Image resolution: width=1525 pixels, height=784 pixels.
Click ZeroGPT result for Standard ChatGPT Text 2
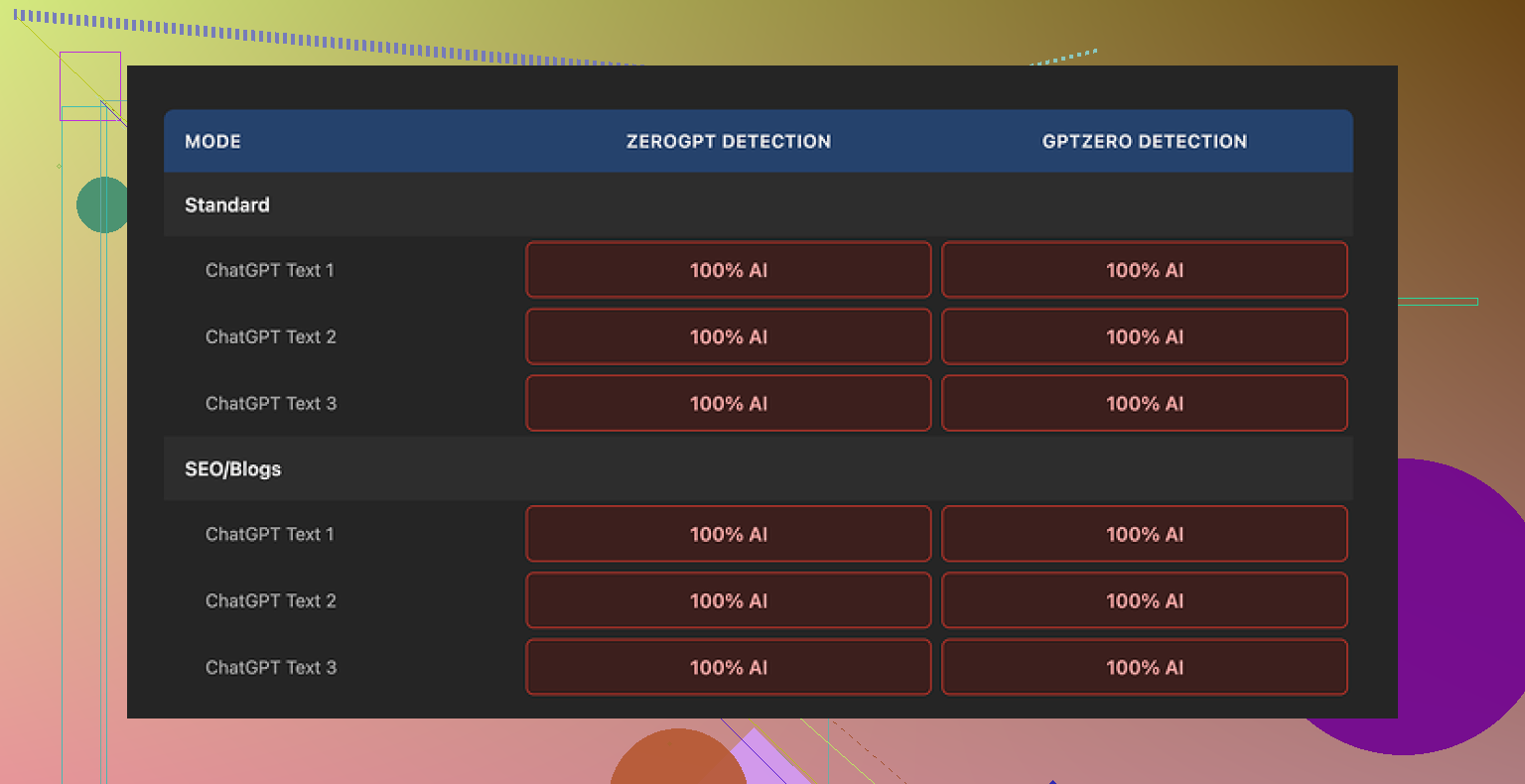tap(728, 336)
